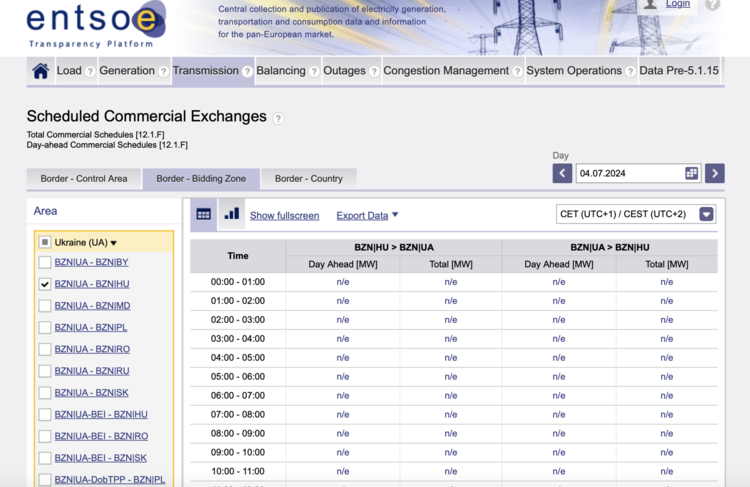This screenshot has height=487, width=750.
Task: Open help icon next to Balancing
Action: pyautogui.click(x=314, y=72)
